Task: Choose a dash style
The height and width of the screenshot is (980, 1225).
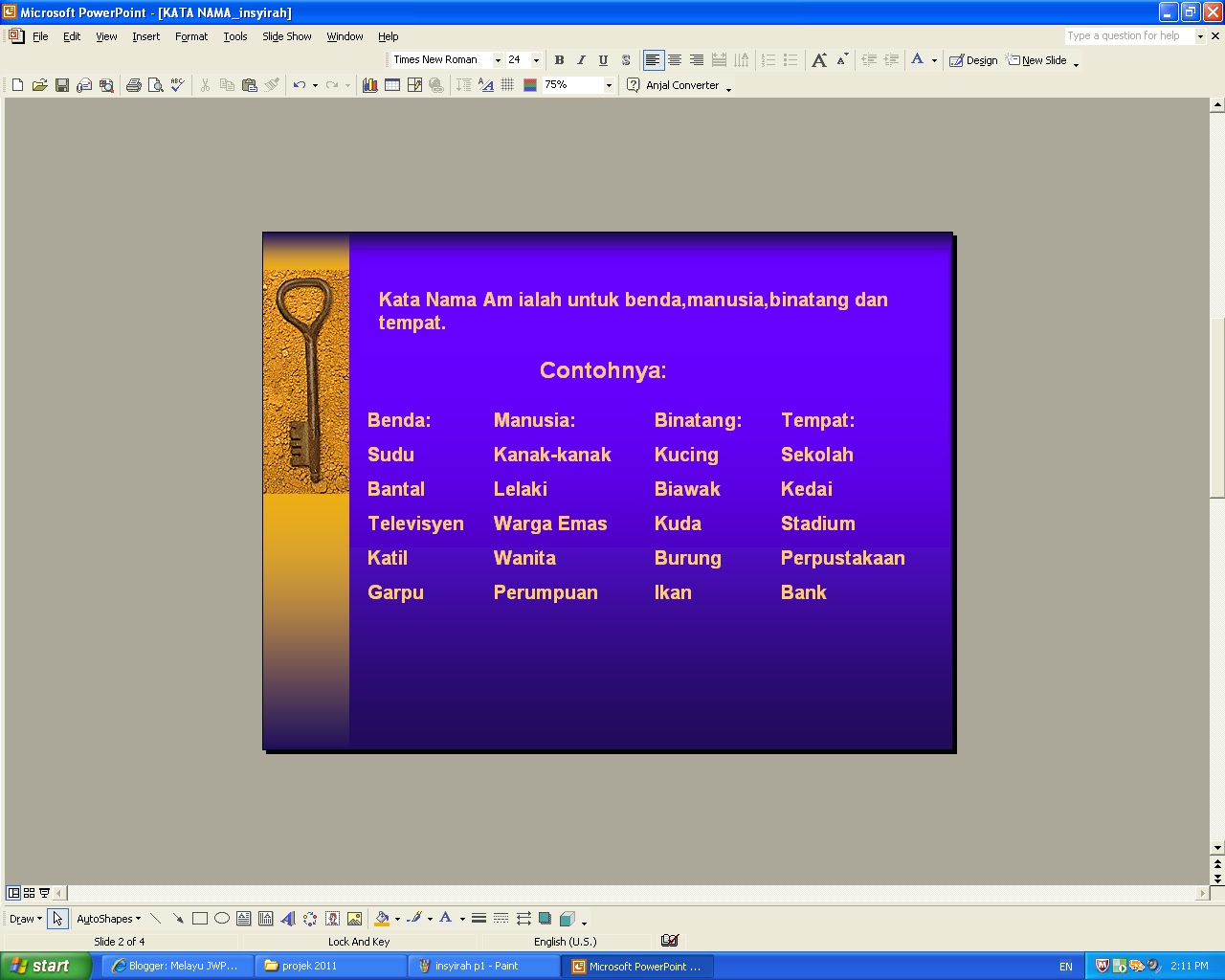Action: pyautogui.click(x=501, y=919)
